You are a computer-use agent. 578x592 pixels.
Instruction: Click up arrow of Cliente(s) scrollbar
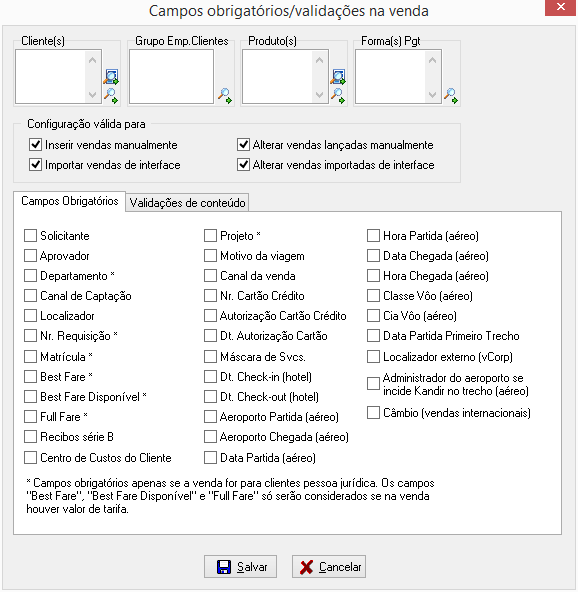coord(92,60)
